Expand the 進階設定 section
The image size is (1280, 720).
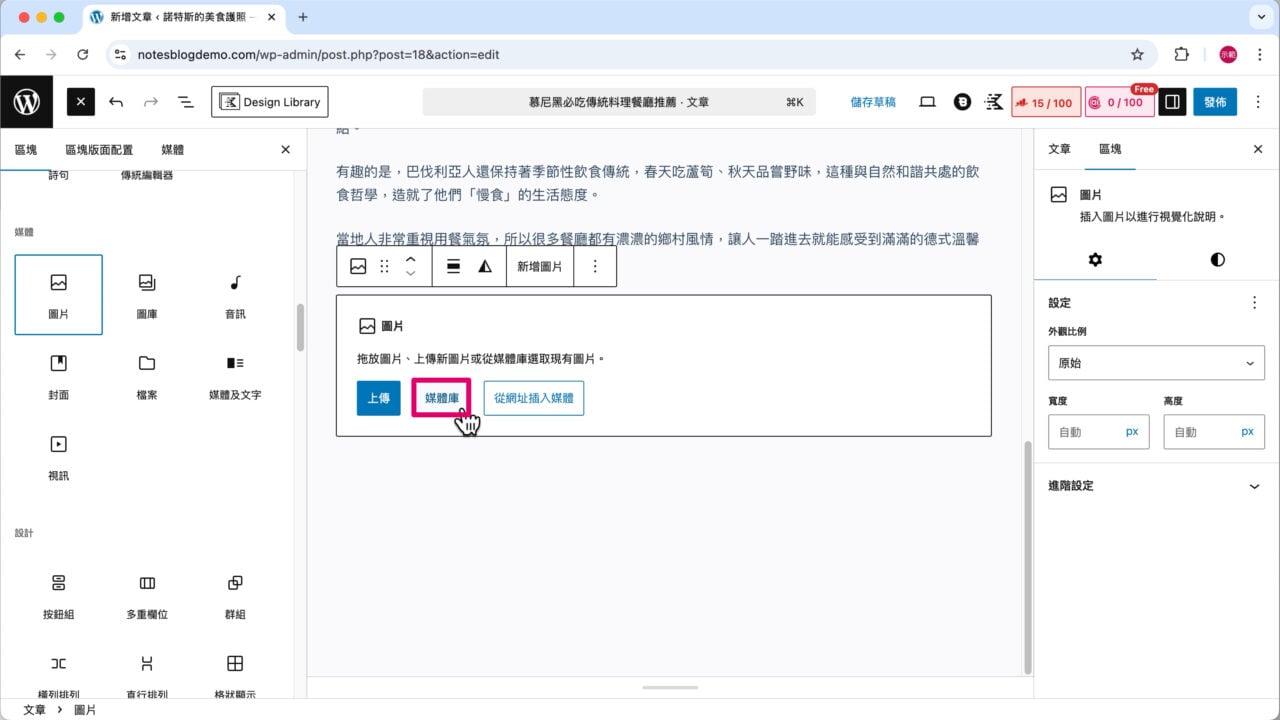pyautogui.click(x=1156, y=486)
